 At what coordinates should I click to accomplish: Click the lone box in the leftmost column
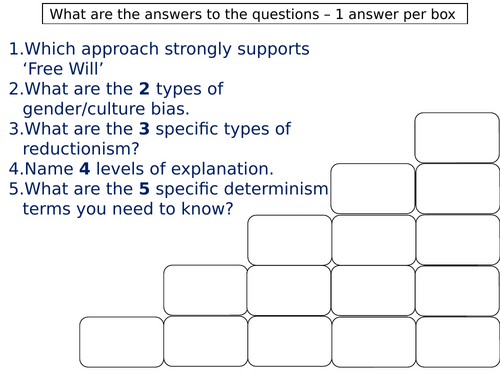(122, 342)
